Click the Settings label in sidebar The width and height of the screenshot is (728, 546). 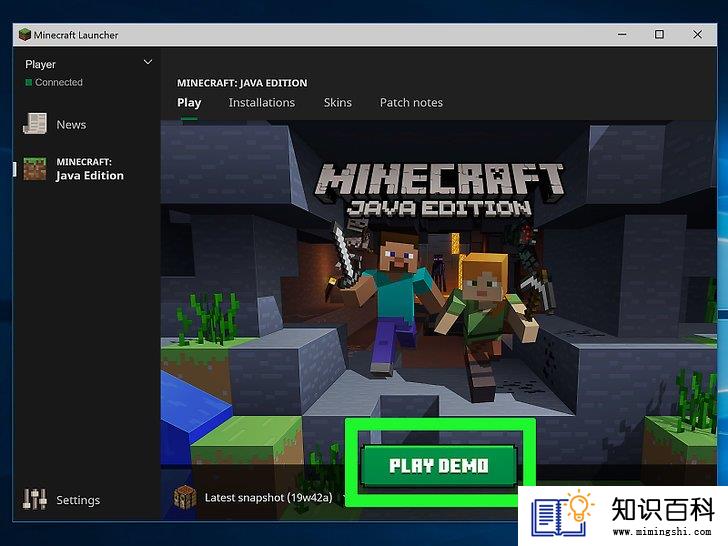point(78,500)
